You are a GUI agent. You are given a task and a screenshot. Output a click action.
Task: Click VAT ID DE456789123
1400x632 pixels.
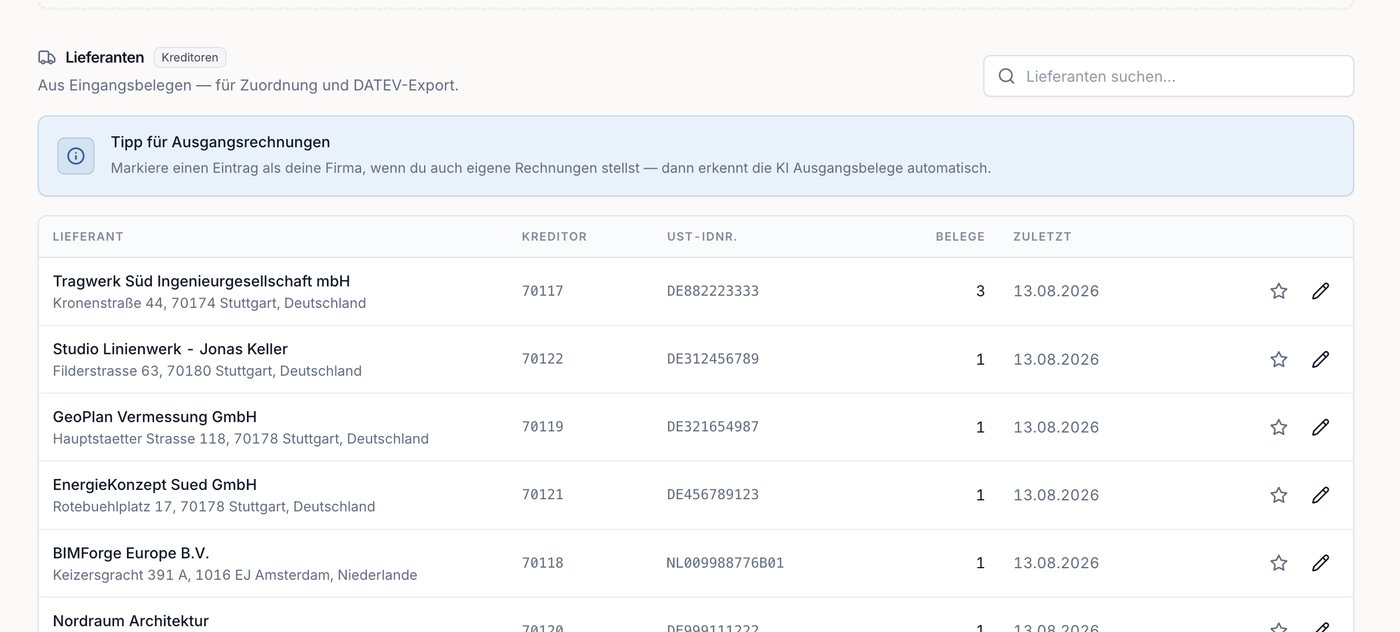pyautogui.click(x=713, y=495)
